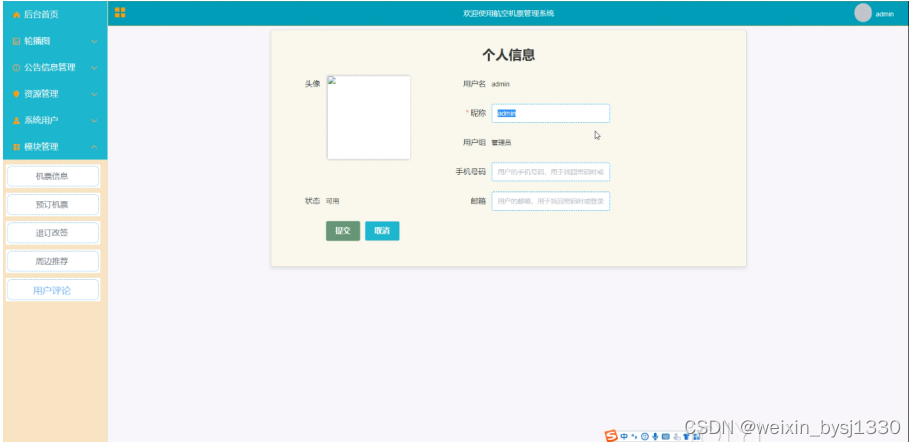Cancel changes with 取消 button
Screen dimensions: 916x447
click(382, 231)
